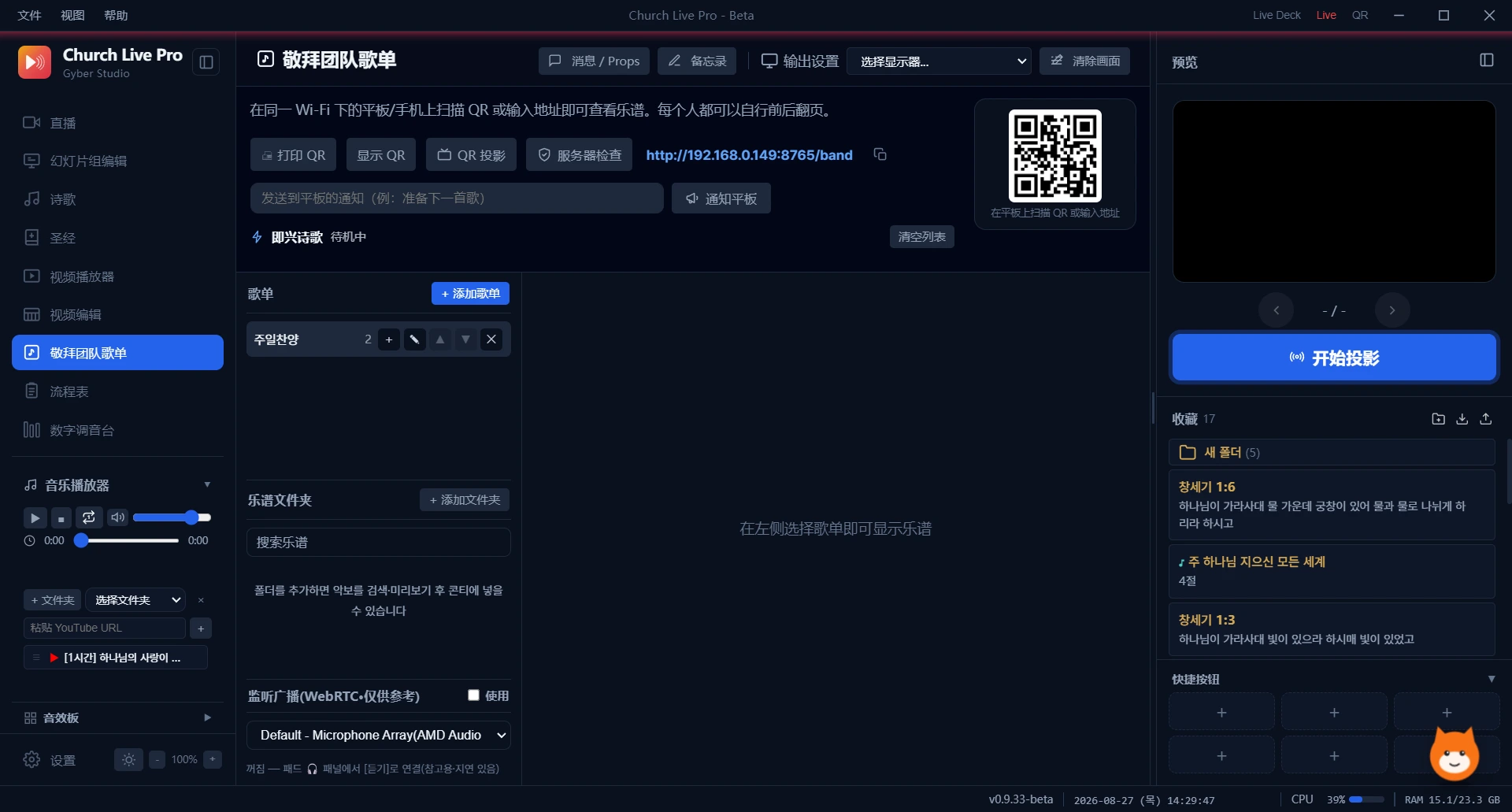Open the band URL link
The image size is (1512, 812).
click(x=749, y=155)
